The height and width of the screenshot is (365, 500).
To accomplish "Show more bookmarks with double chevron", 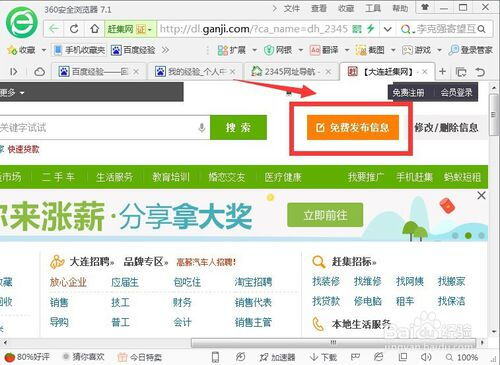I will click(x=165, y=50).
